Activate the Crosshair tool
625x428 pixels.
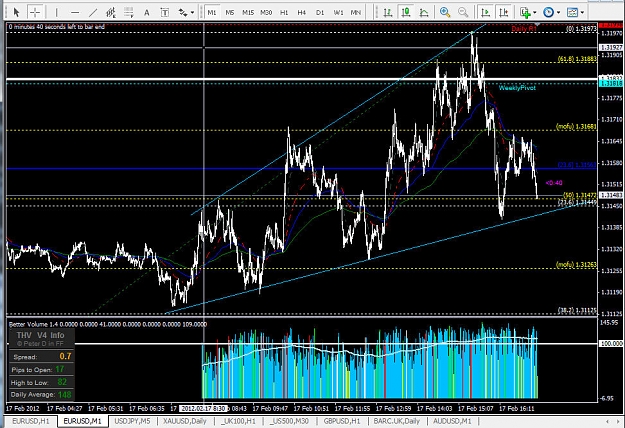point(35,12)
